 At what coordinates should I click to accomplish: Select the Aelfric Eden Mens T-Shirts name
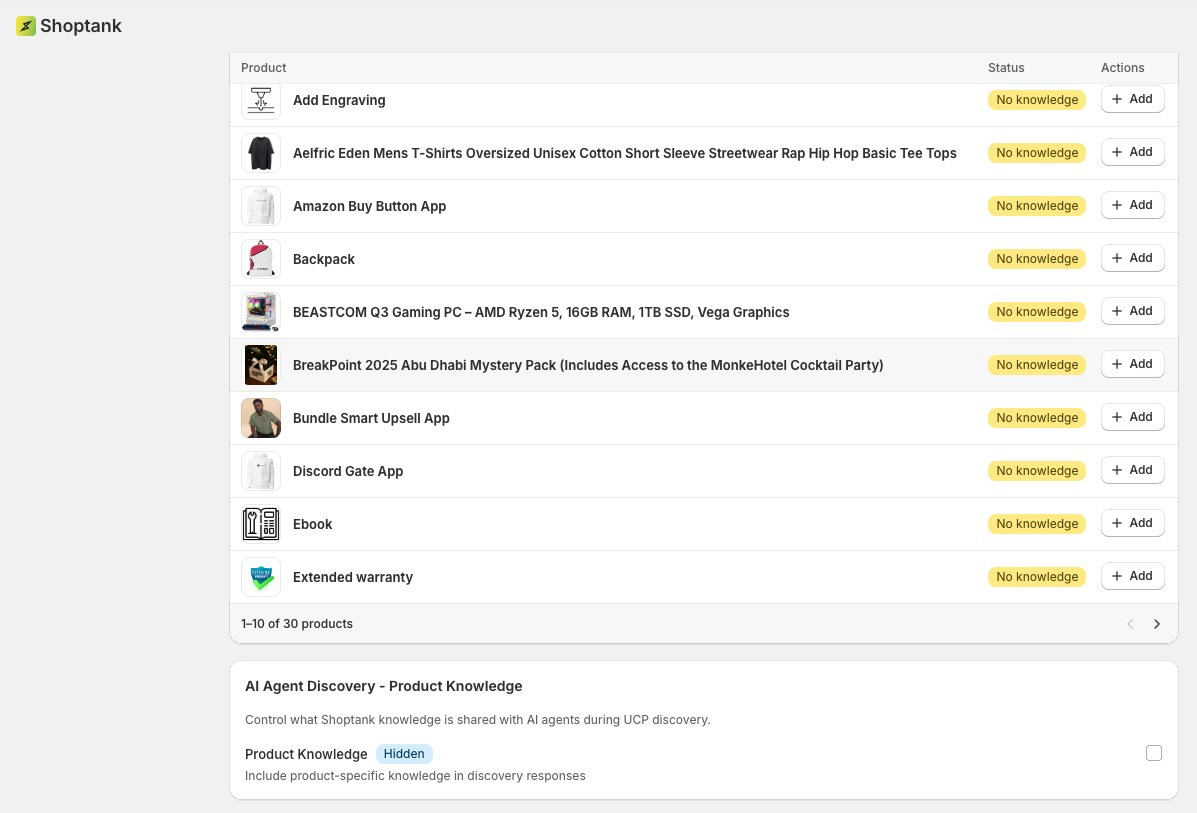pos(624,153)
